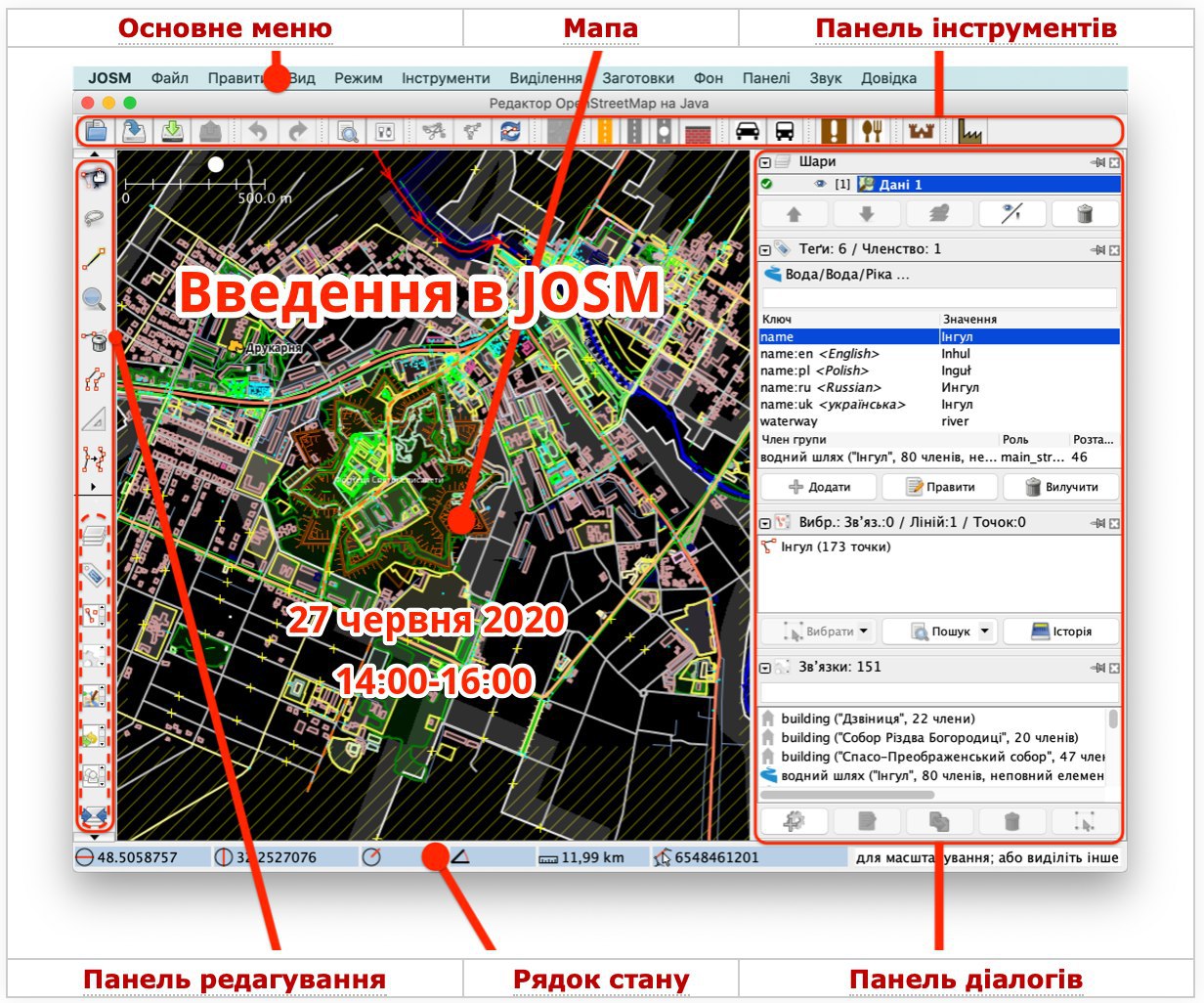1204x1003 pixels.
Task: Toggle the Layers list panel button on left sidebar
Action: 94,535
